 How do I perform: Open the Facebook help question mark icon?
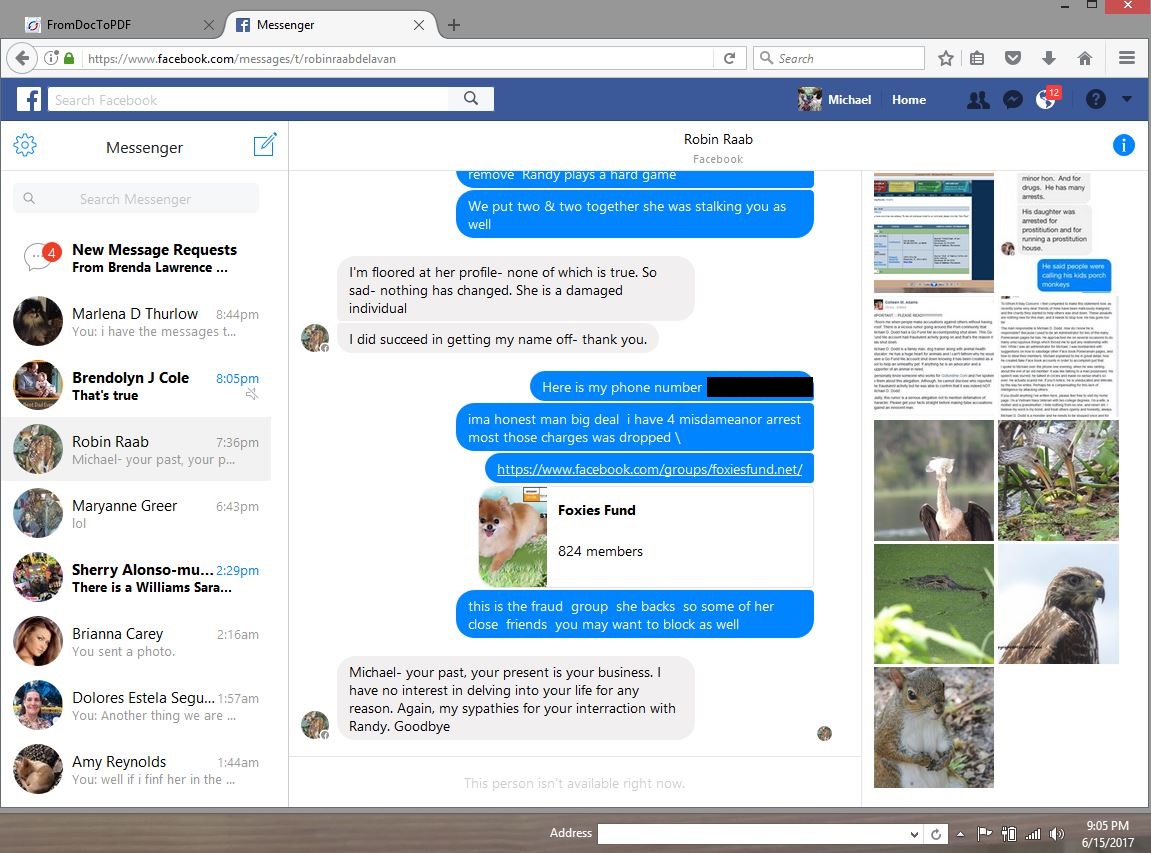click(x=1095, y=99)
